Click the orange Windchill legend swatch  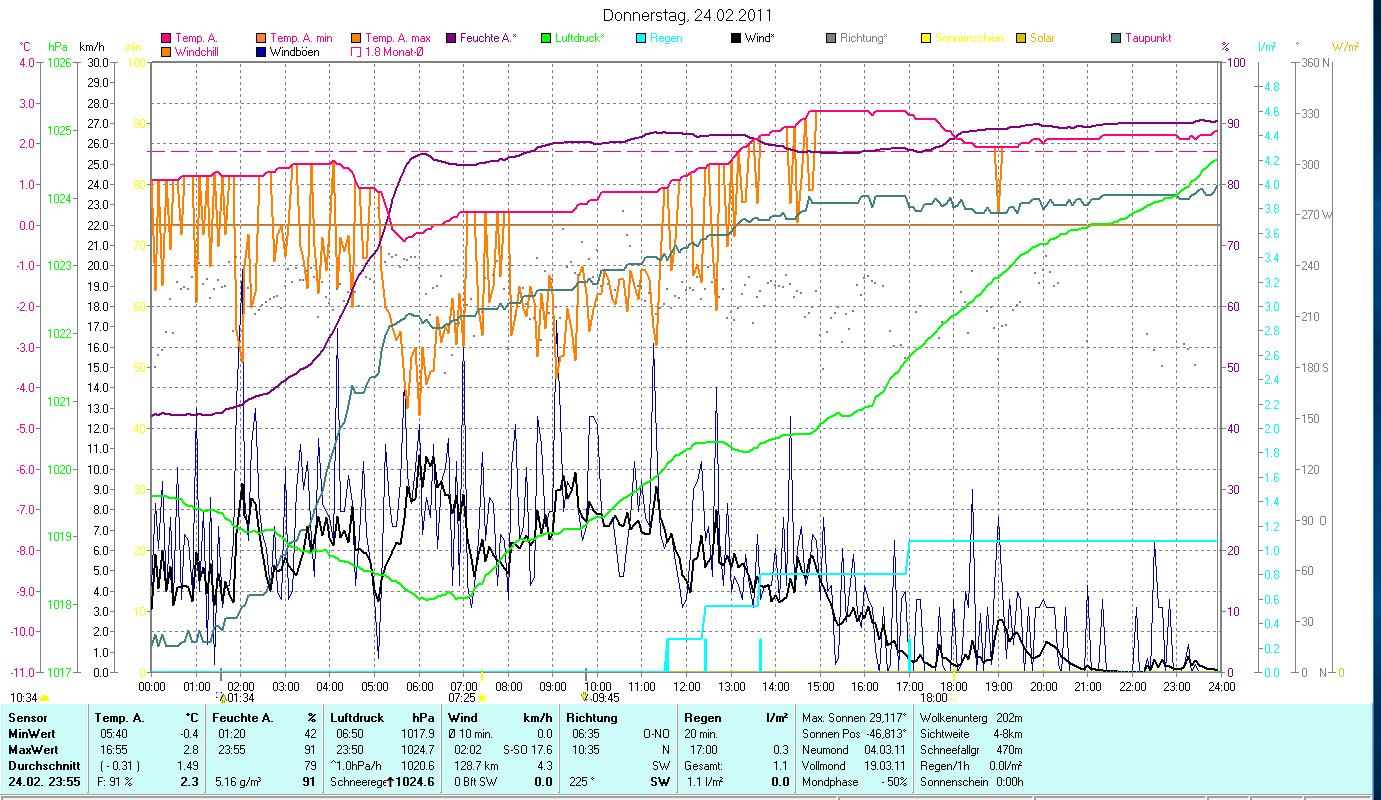166,51
